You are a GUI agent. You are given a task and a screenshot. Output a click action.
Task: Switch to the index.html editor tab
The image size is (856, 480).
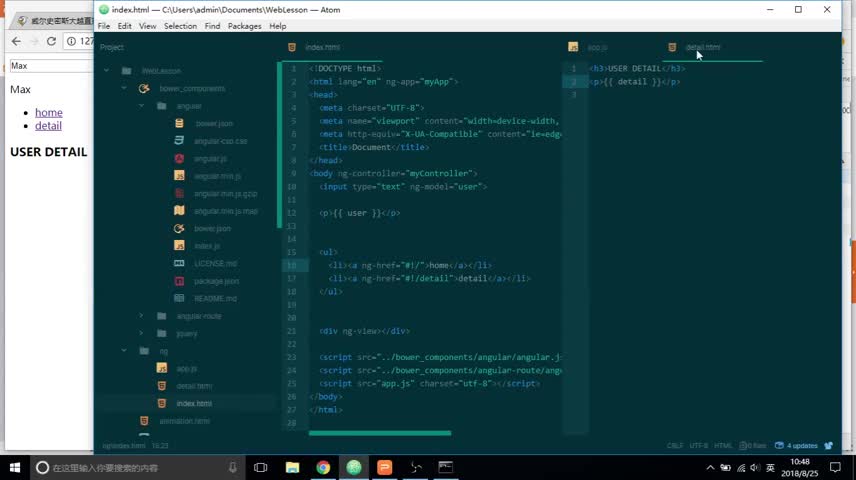click(322, 48)
